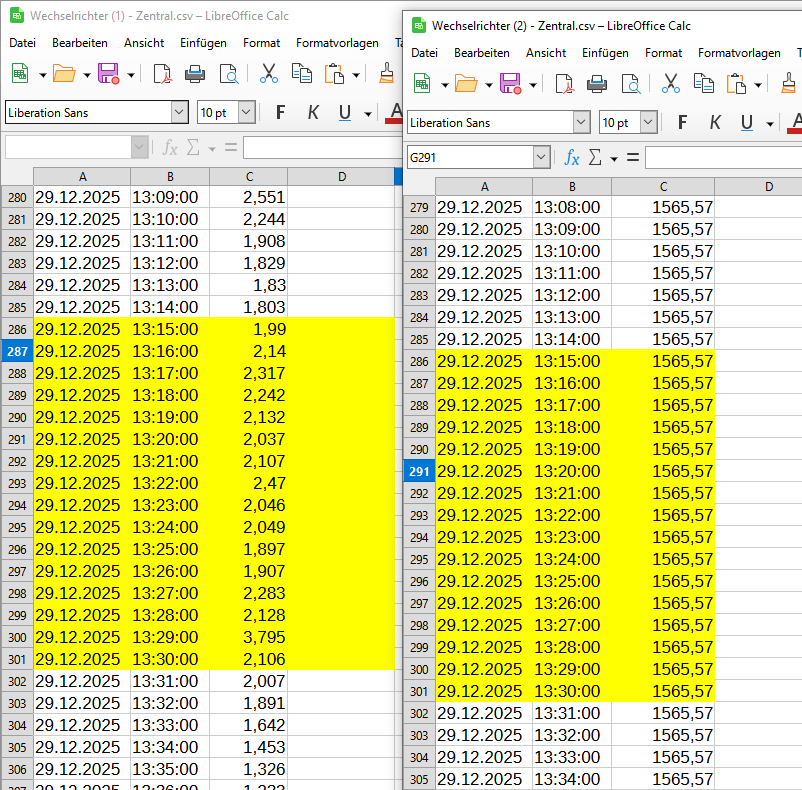Image resolution: width=802 pixels, height=790 pixels.
Task: Click the Cut scissors icon in Wechselrichter (2) window
Action: tap(671, 83)
